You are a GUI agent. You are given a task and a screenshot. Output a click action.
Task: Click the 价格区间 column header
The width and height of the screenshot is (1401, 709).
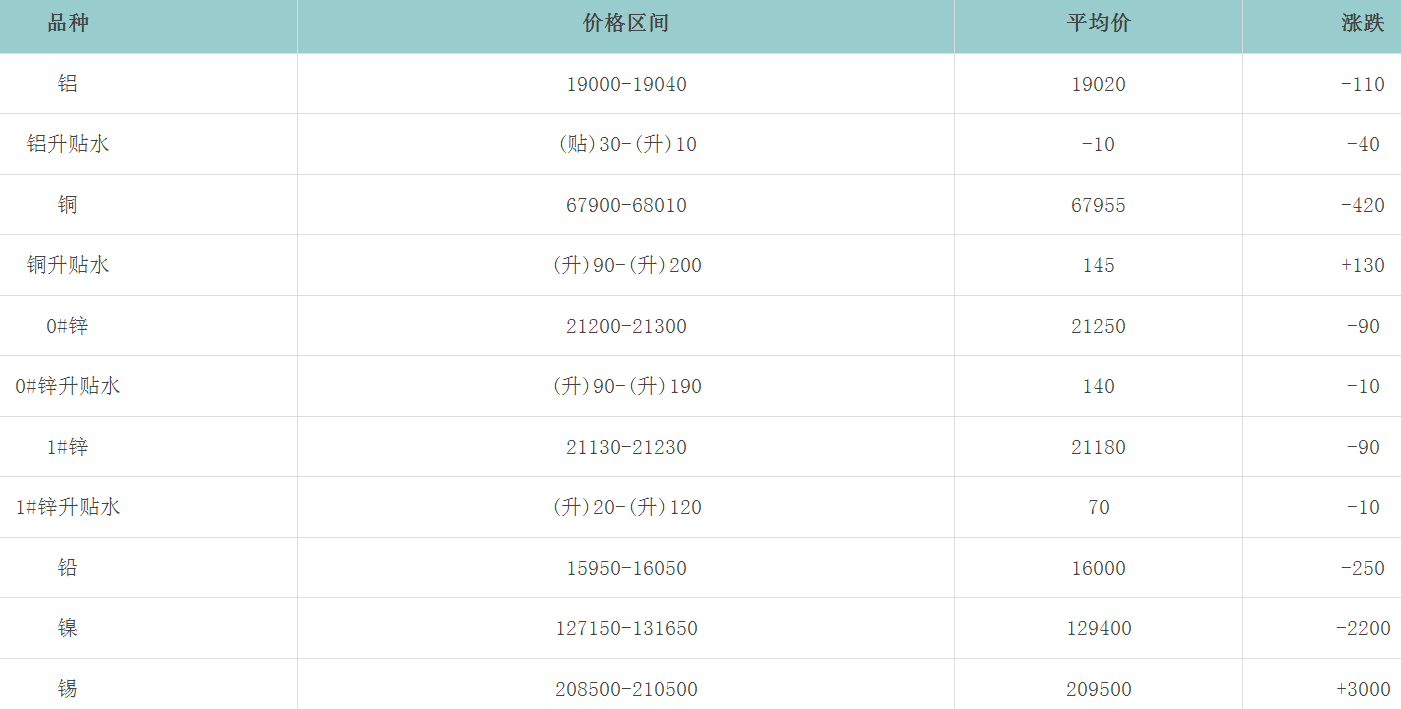click(x=626, y=23)
